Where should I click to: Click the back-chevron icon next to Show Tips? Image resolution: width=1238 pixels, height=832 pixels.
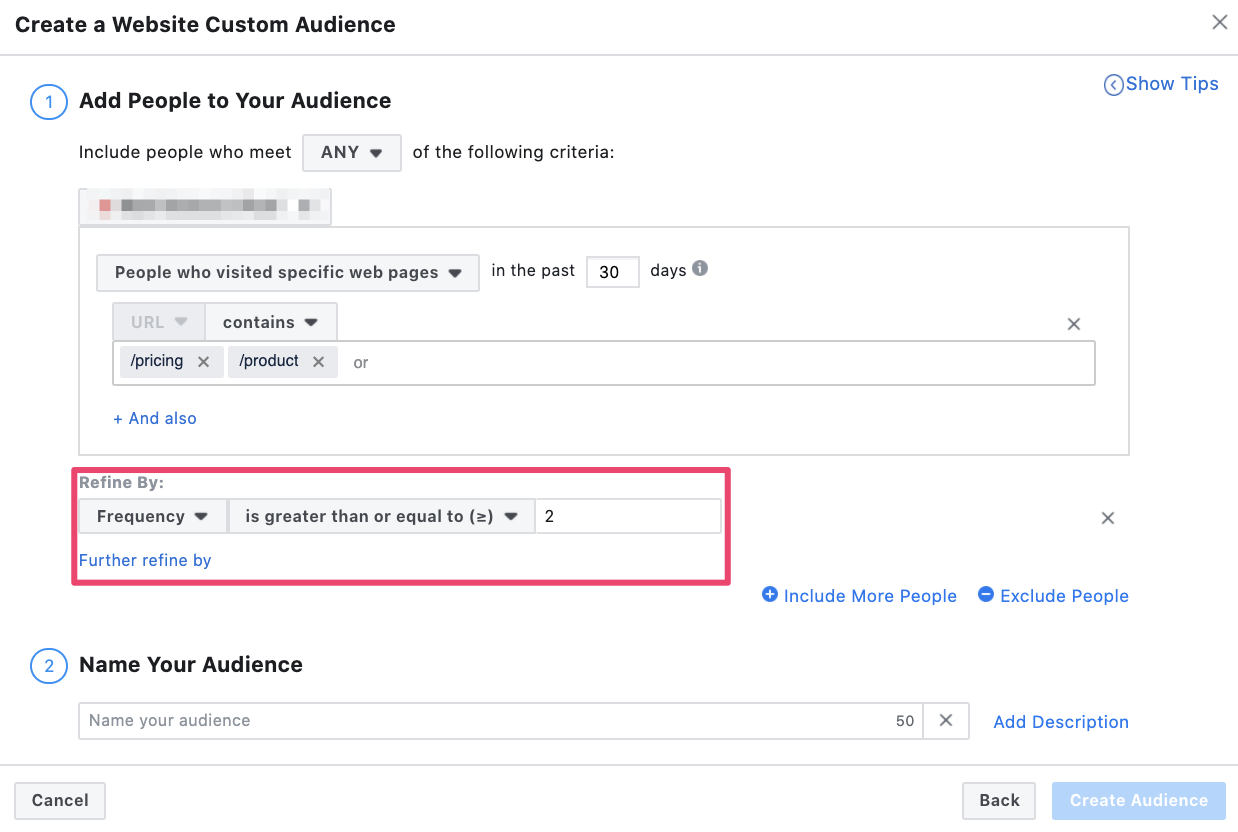pos(1114,85)
